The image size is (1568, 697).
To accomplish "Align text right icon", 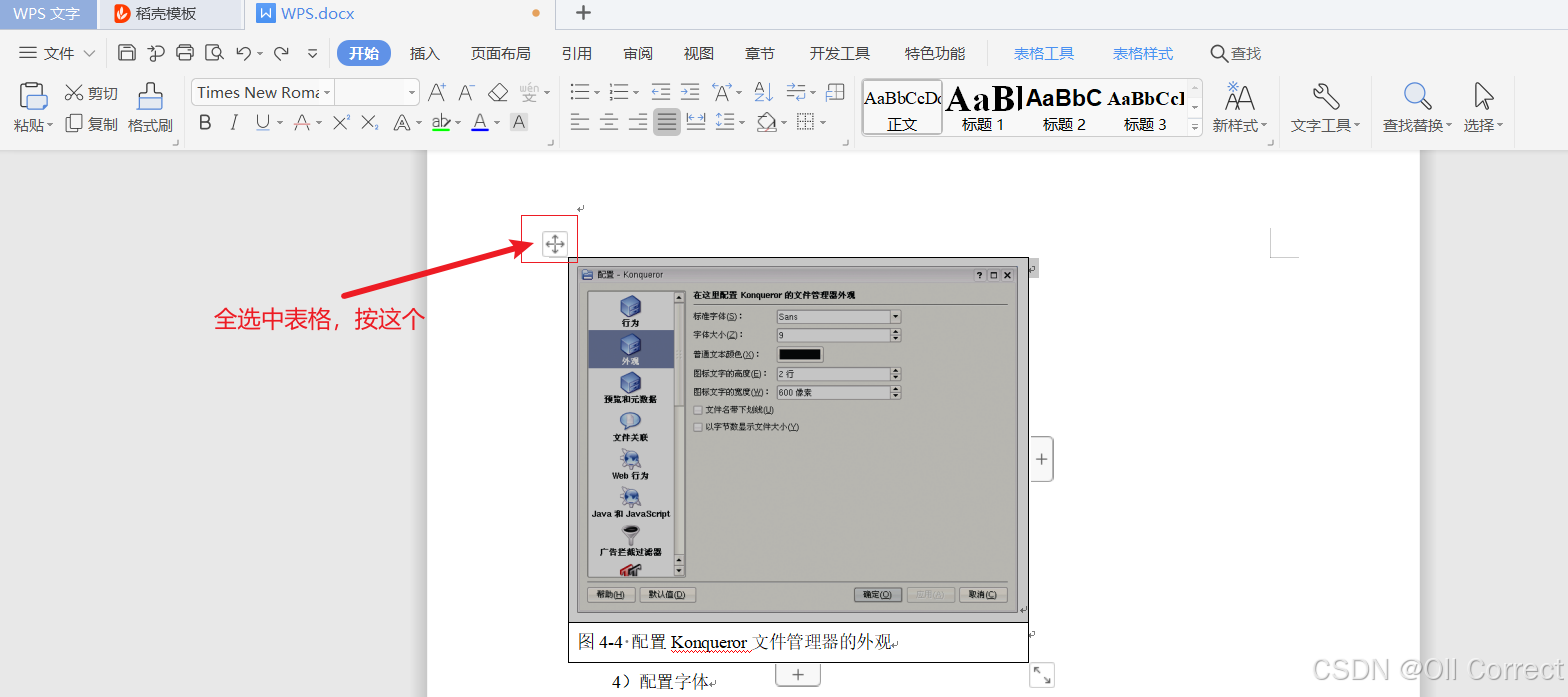I will (x=638, y=123).
